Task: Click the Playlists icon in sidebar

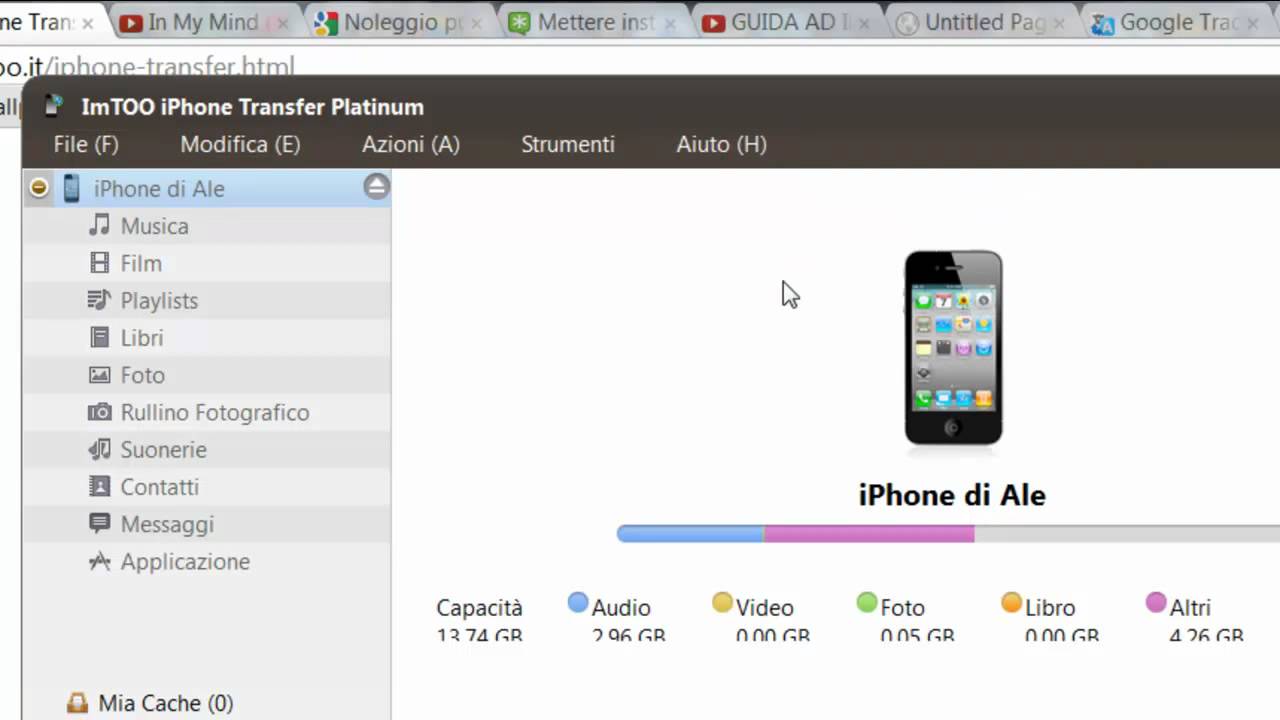Action: [x=99, y=300]
